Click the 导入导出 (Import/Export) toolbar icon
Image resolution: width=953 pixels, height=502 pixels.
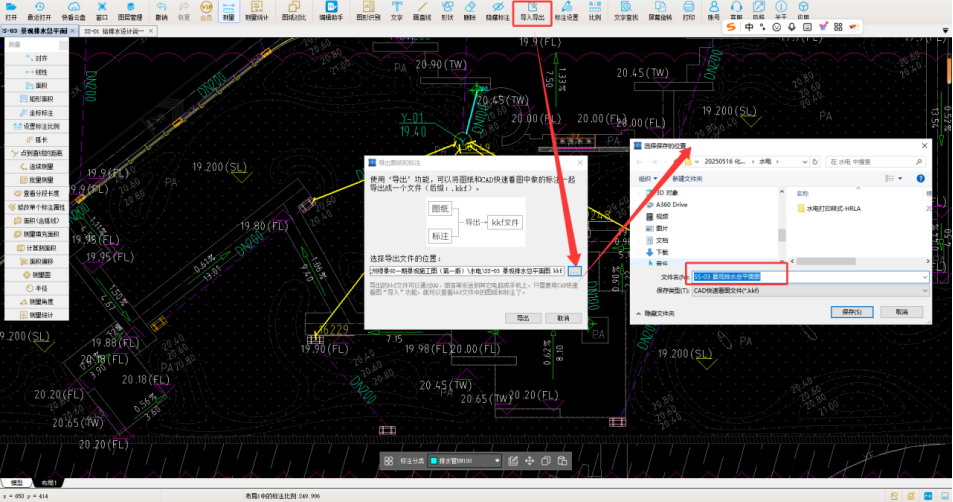[x=532, y=11]
